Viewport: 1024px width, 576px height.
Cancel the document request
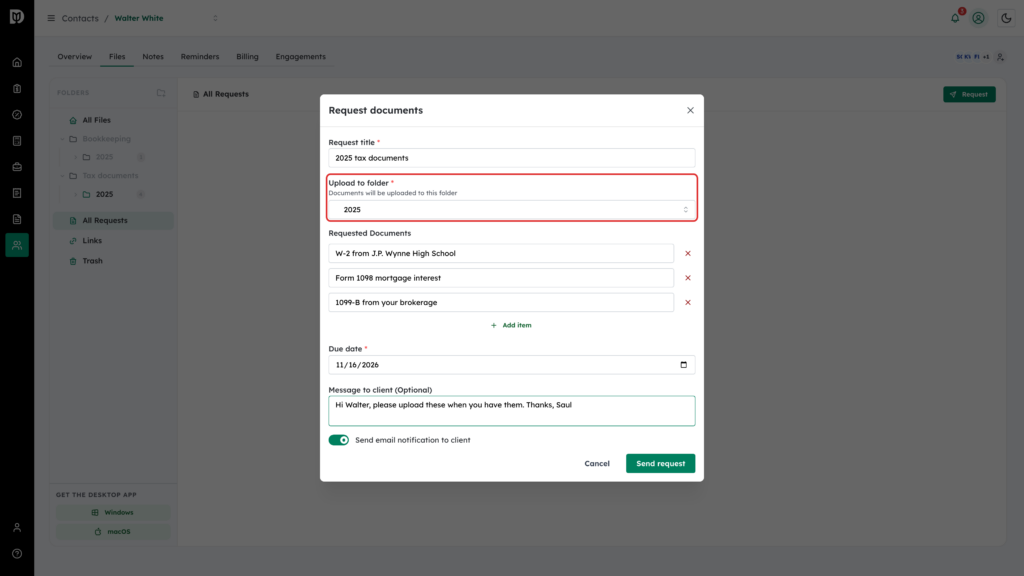[x=597, y=464]
